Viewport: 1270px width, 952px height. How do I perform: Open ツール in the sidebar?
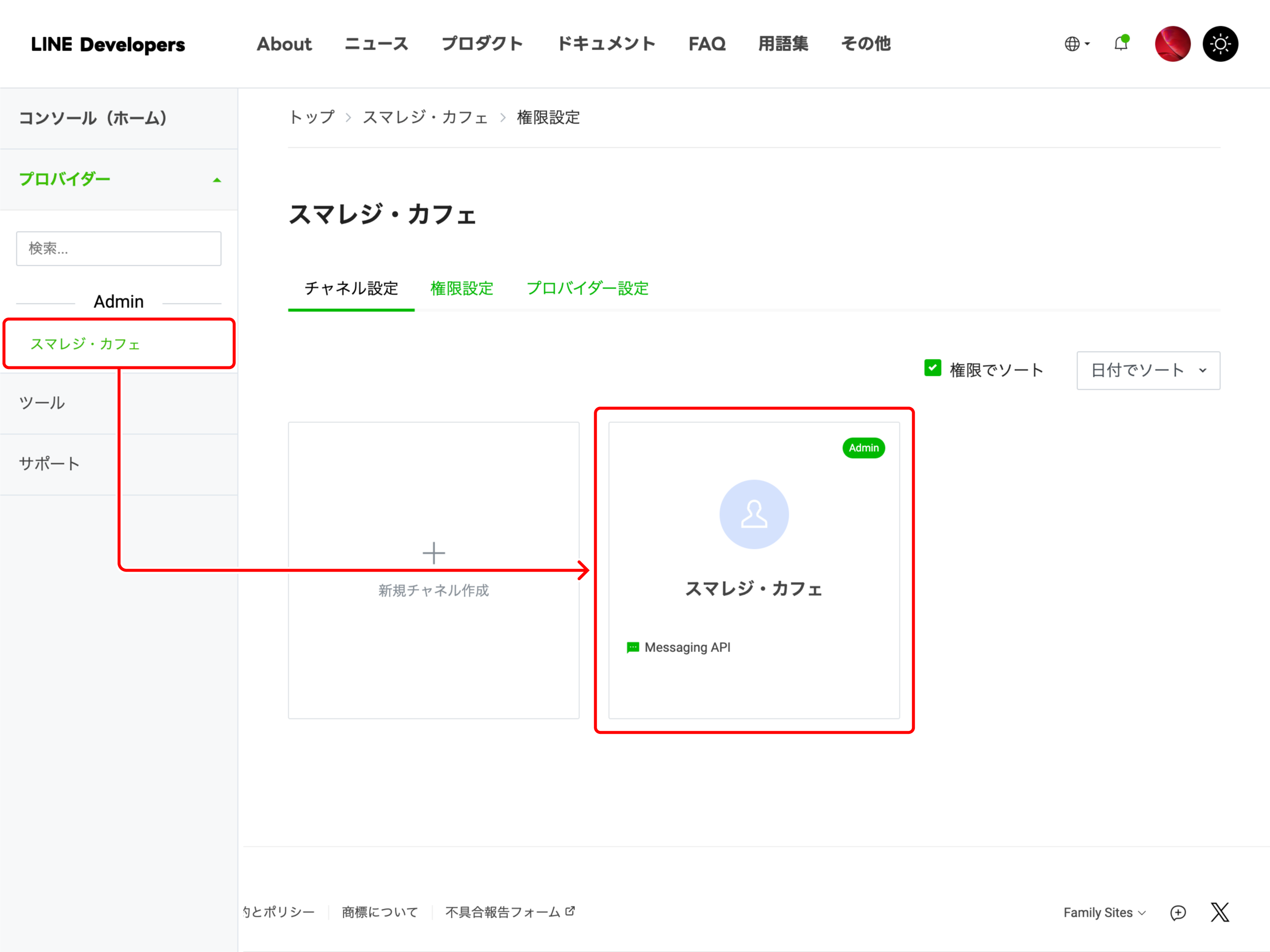[x=119, y=403]
